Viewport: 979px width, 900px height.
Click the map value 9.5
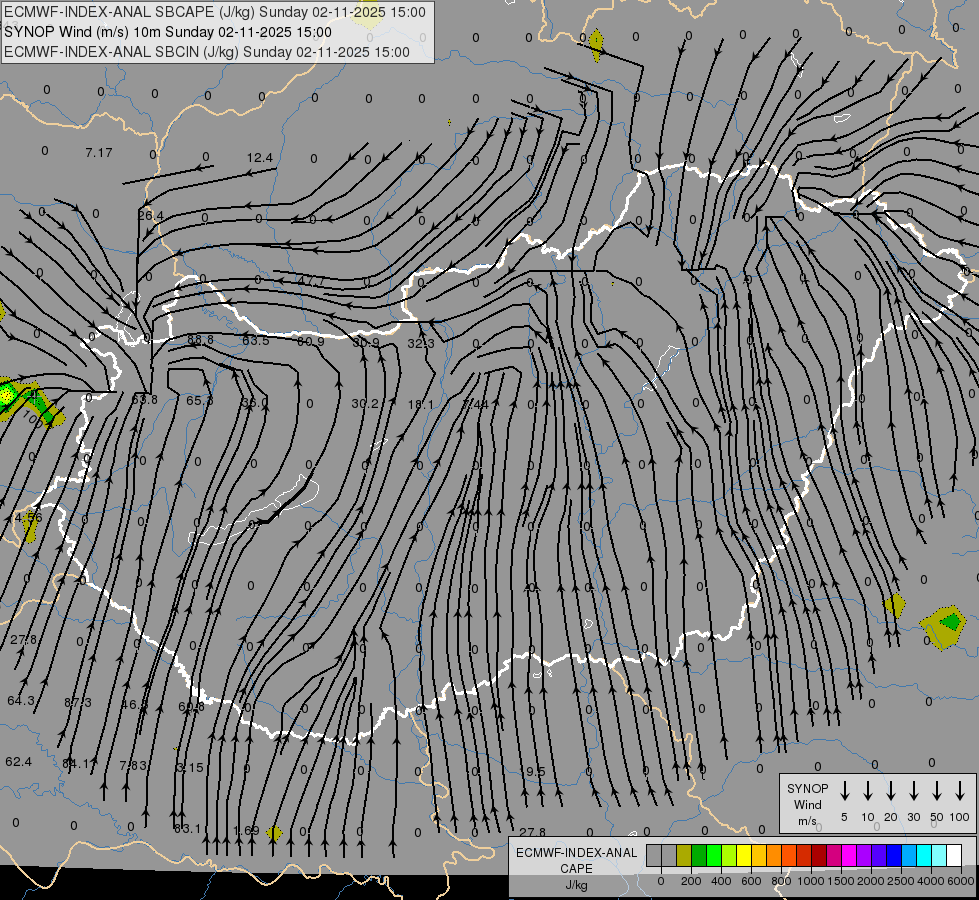536,771
